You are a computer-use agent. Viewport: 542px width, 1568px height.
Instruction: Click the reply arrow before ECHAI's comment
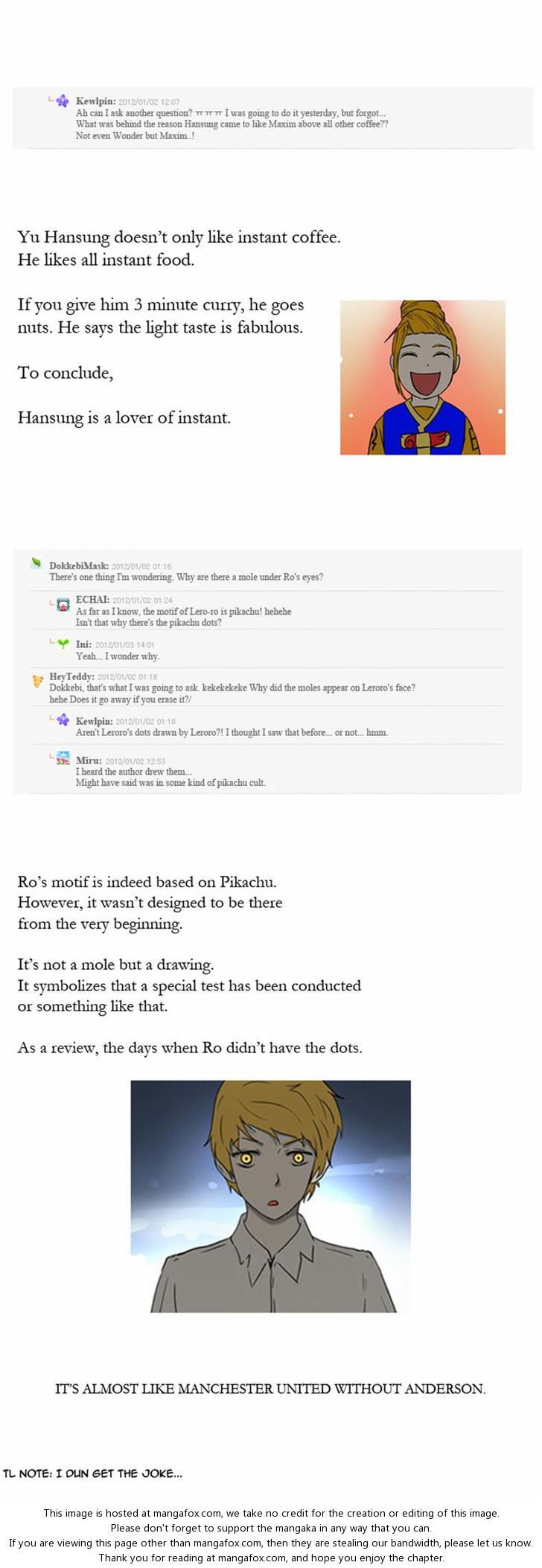(x=51, y=601)
